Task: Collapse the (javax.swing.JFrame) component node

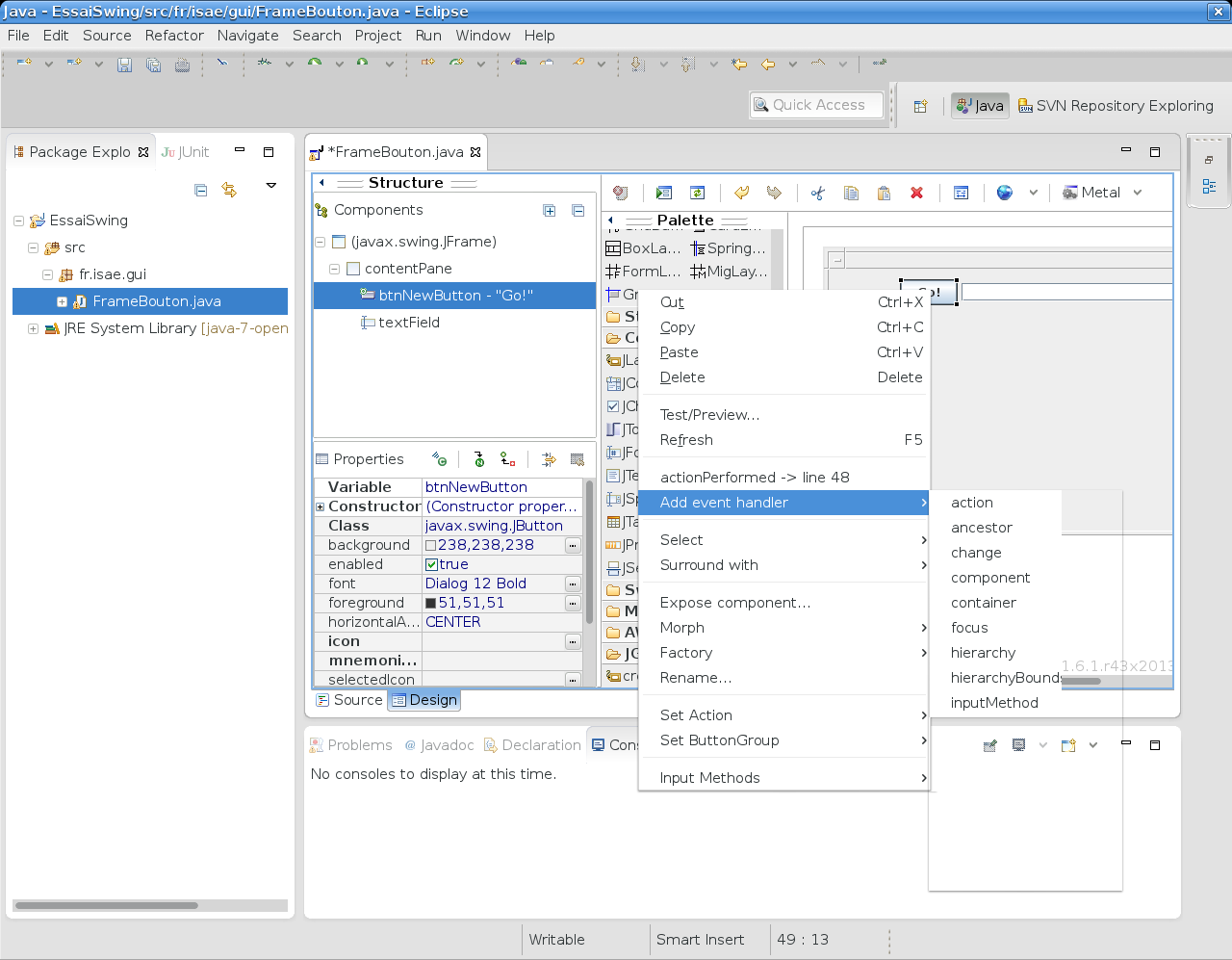Action: click(321, 242)
